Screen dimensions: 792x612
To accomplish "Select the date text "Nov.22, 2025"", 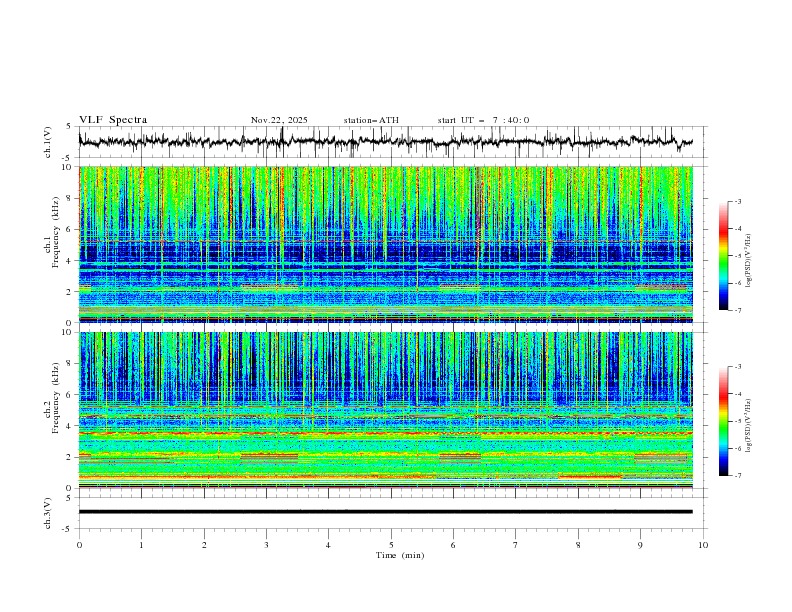I will pyautogui.click(x=279, y=120).
